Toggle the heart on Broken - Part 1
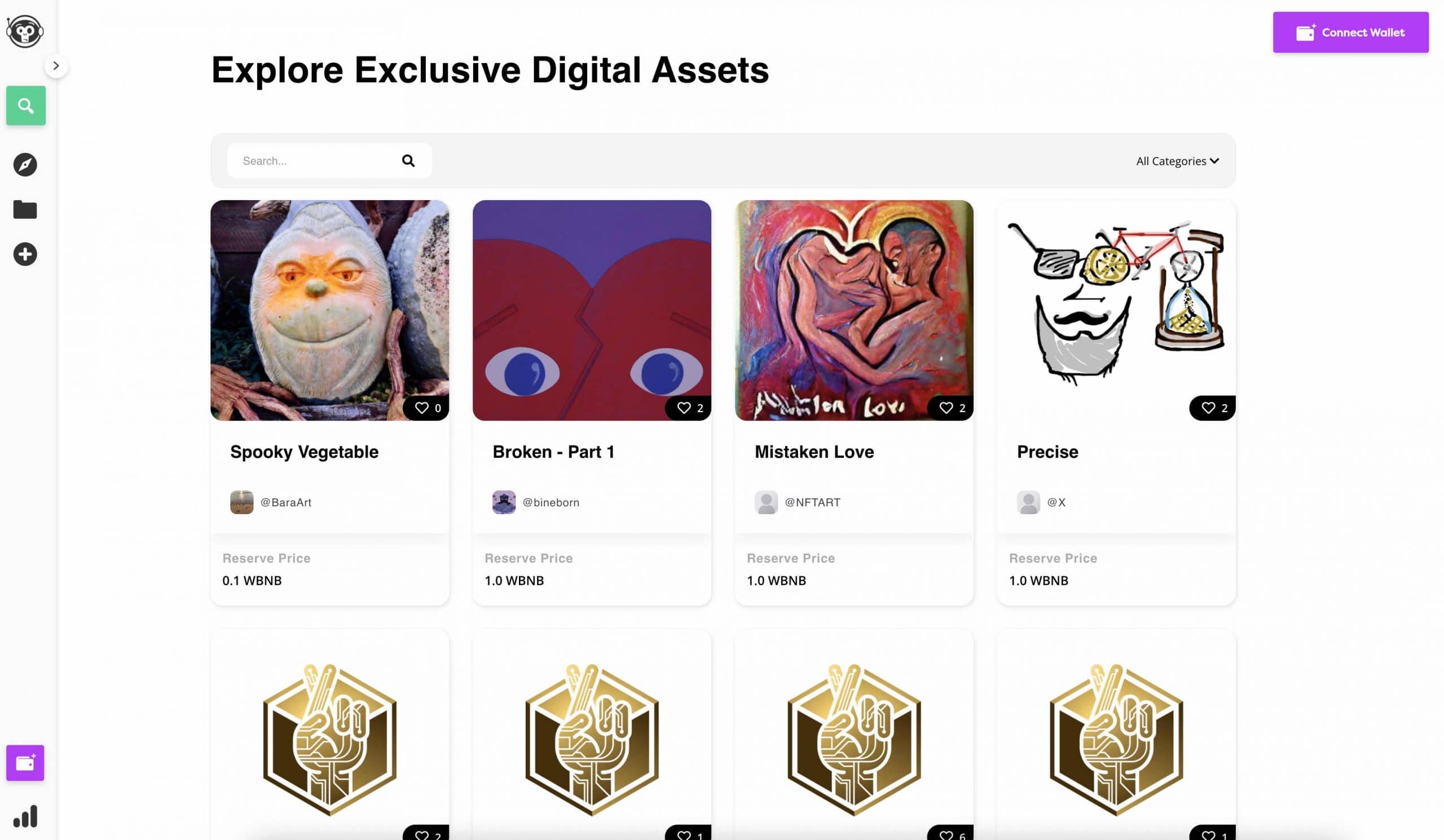 [684, 408]
